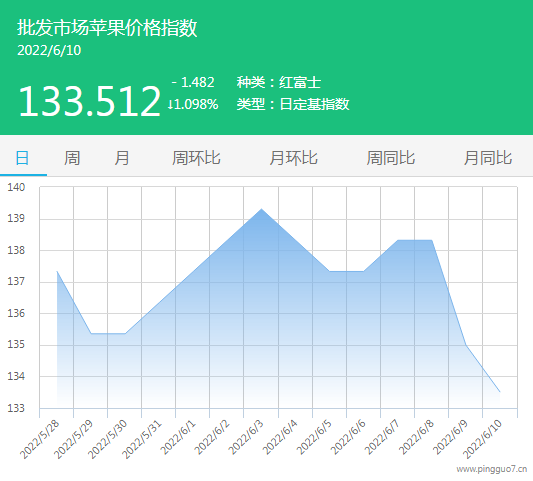Click the 140 y-axis label

click(16, 187)
